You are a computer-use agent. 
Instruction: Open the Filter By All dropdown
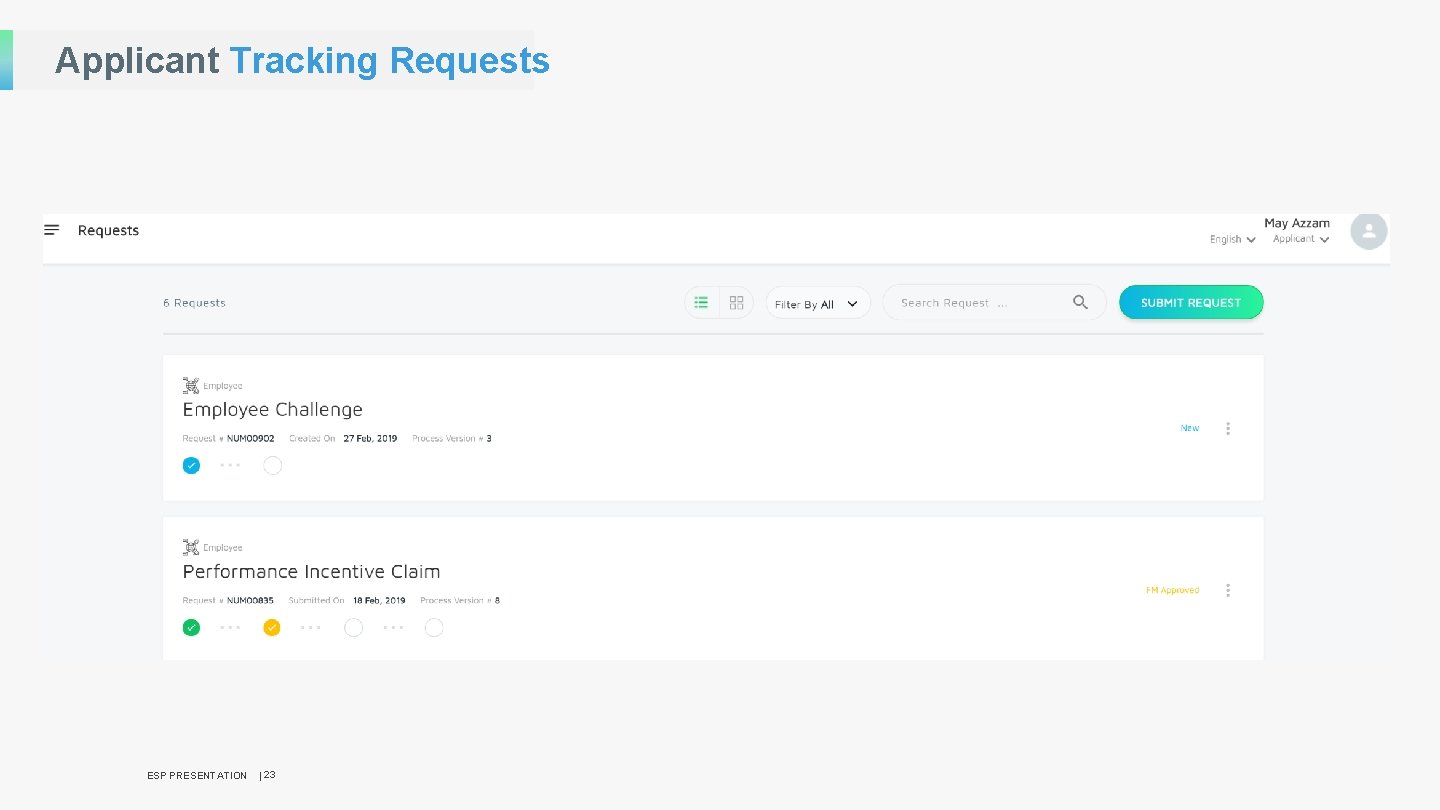817,302
